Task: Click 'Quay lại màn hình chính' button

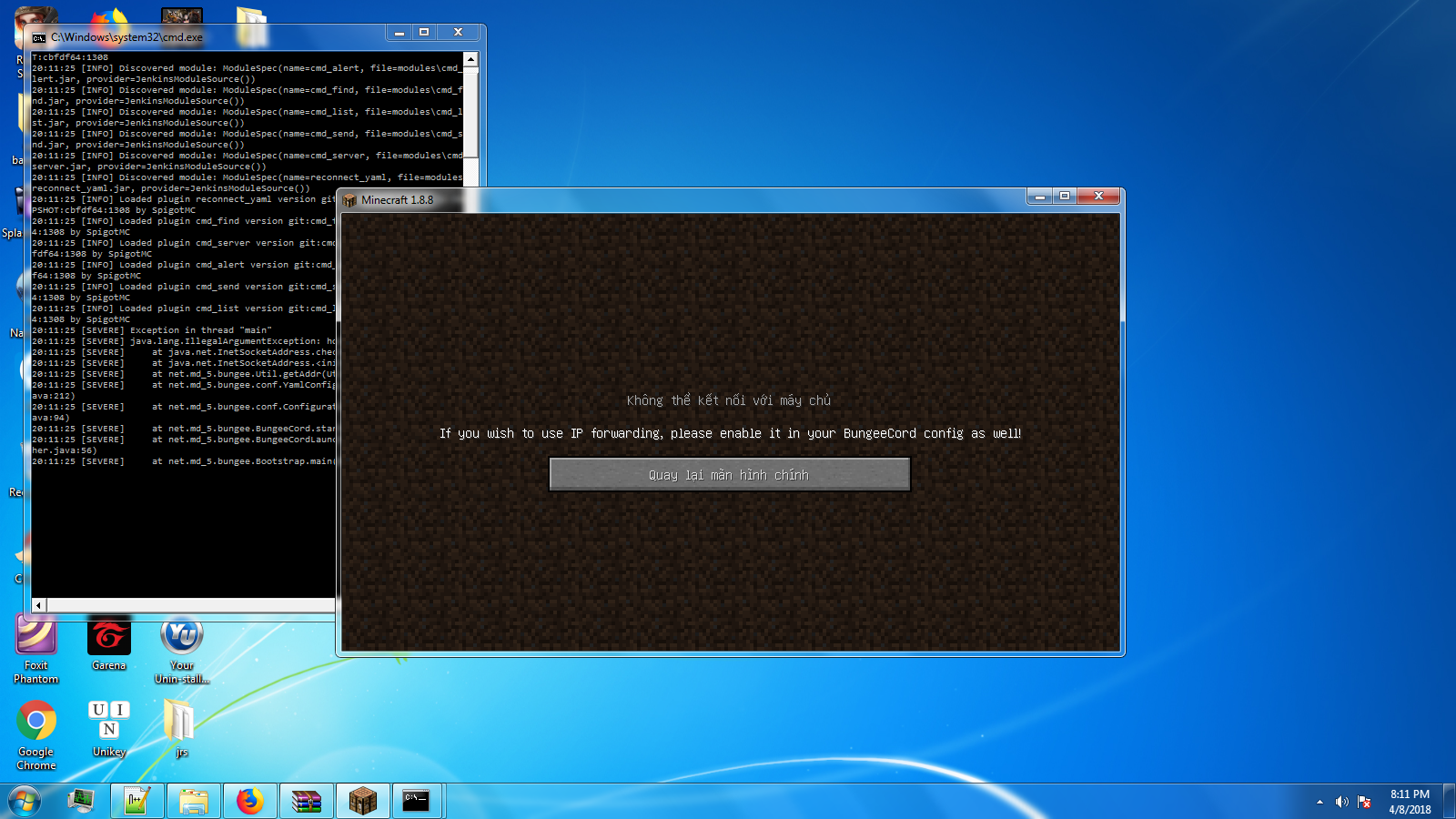Action: coord(729,474)
